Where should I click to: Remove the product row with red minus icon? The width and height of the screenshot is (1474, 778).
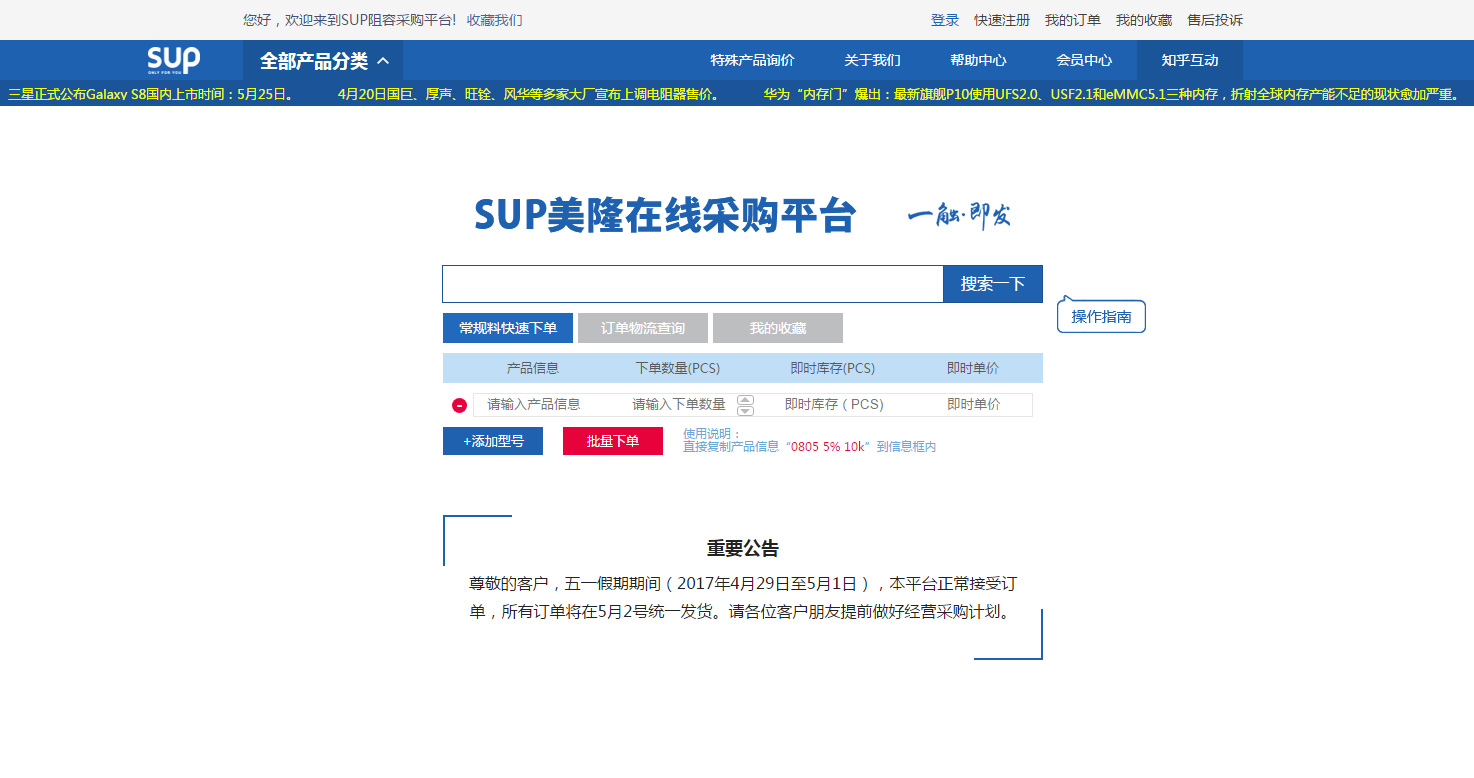[x=459, y=405]
